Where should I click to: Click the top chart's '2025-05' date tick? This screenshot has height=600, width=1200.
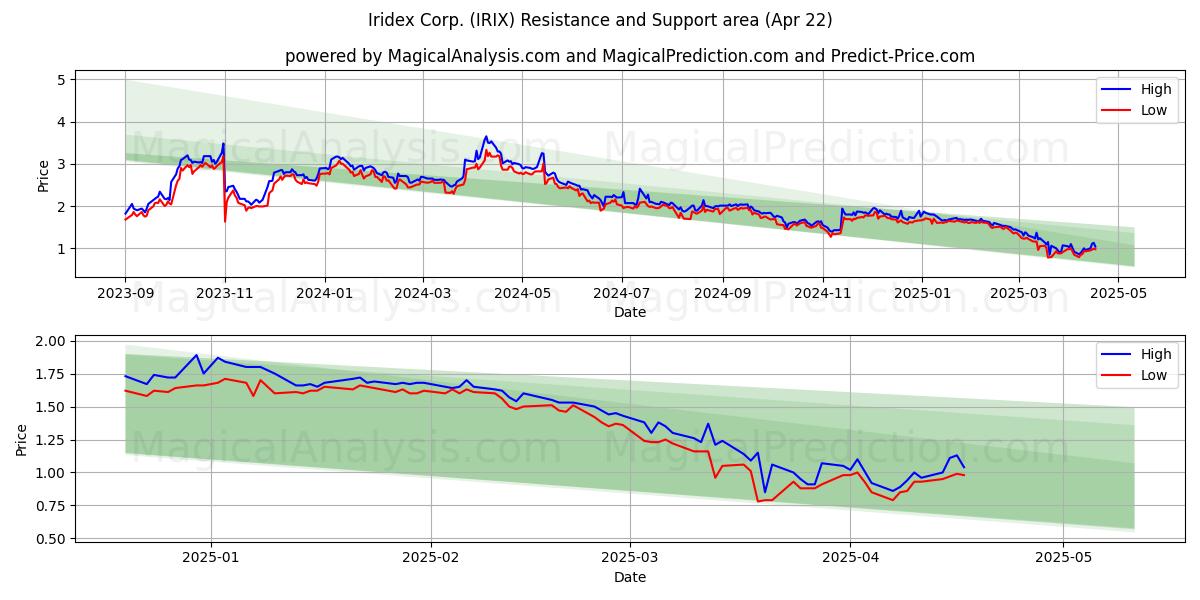1118,294
